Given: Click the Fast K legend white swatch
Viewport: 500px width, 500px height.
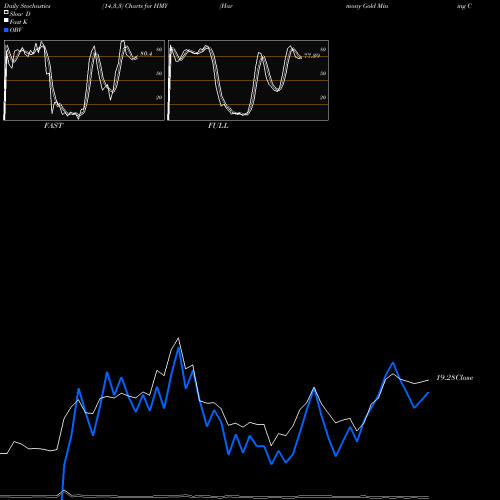Looking at the screenshot, I should click(6, 21).
